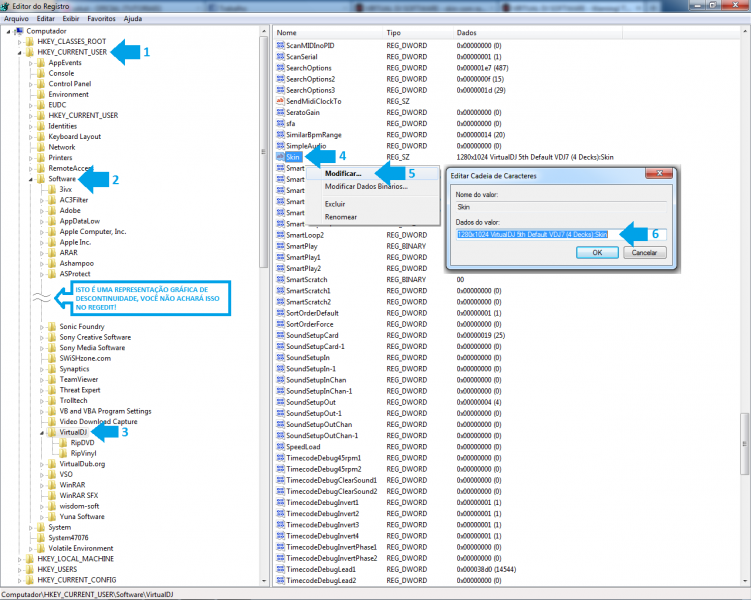The image size is (751, 600).
Task: Expand the Apple Inc. node
Action: click(42, 243)
